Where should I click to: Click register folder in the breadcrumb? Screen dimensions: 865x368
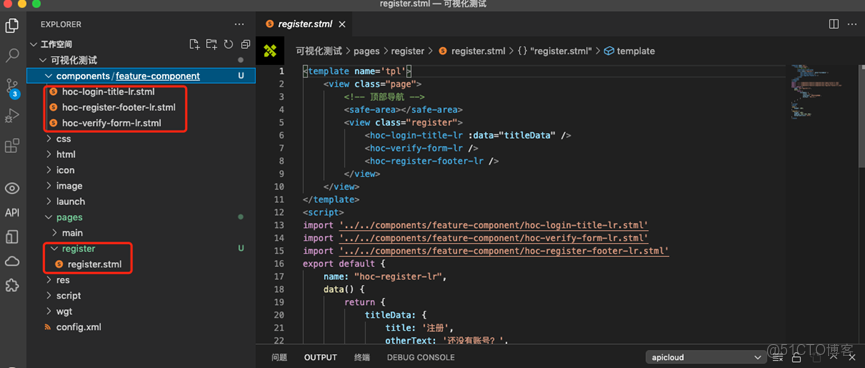pyautogui.click(x=408, y=51)
